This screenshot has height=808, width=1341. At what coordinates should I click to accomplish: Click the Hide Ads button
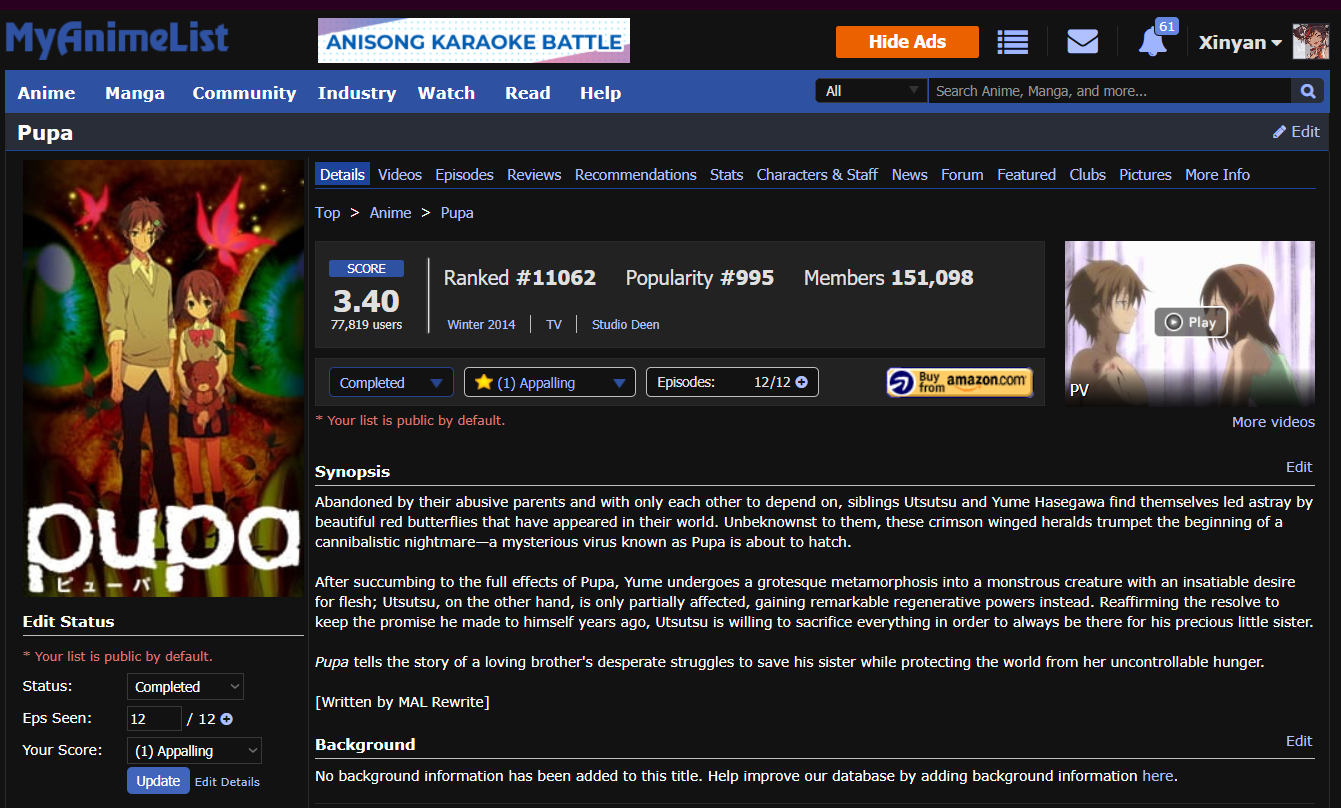[907, 42]
